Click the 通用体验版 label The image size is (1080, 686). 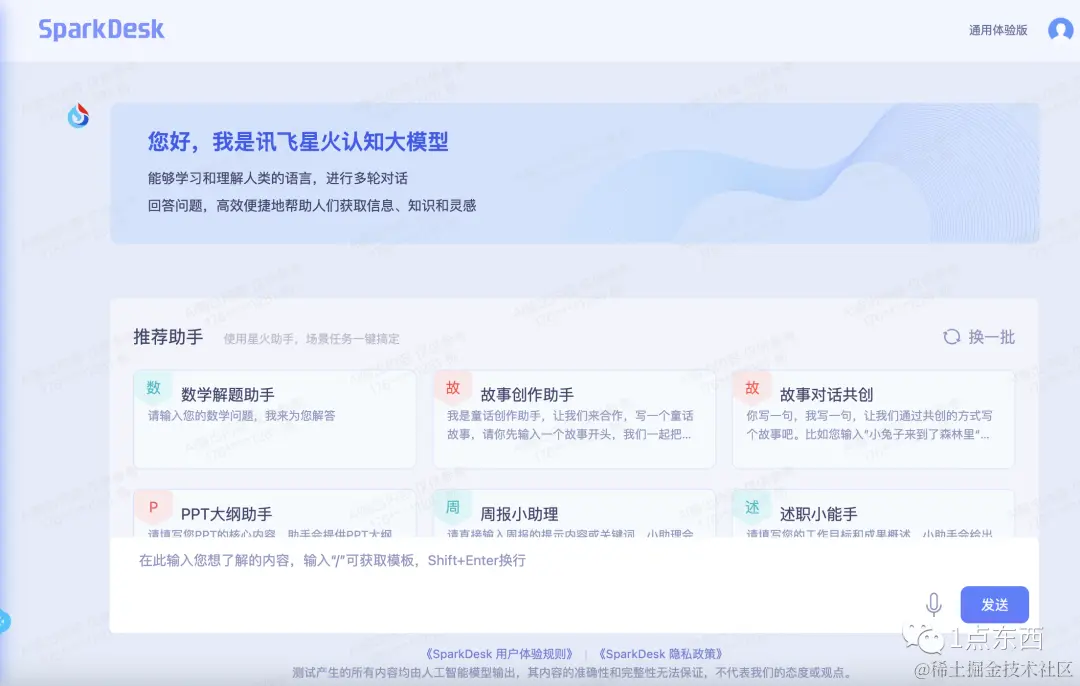click(x=996, y=29)
